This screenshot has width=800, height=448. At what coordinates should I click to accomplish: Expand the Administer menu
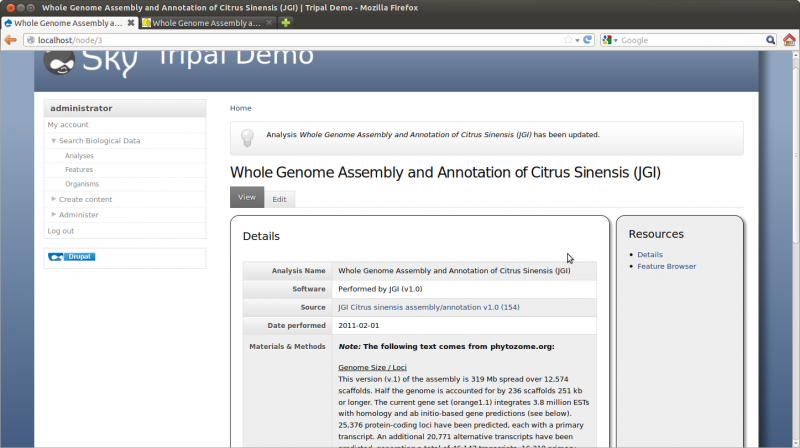point(54,214)
